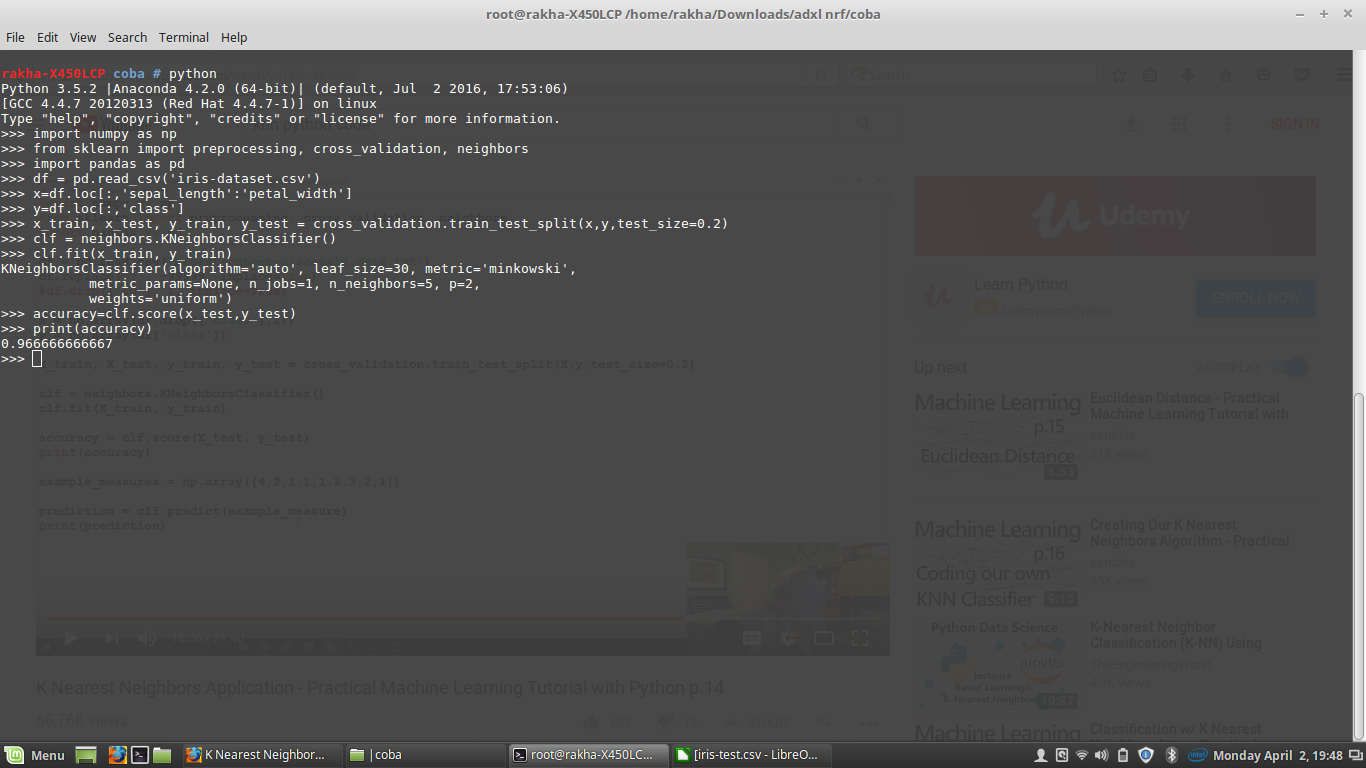Viewport: 1366px width, 768px height.
Task: Open the Bluetooth tray icon
Action: pos(1171,755)
